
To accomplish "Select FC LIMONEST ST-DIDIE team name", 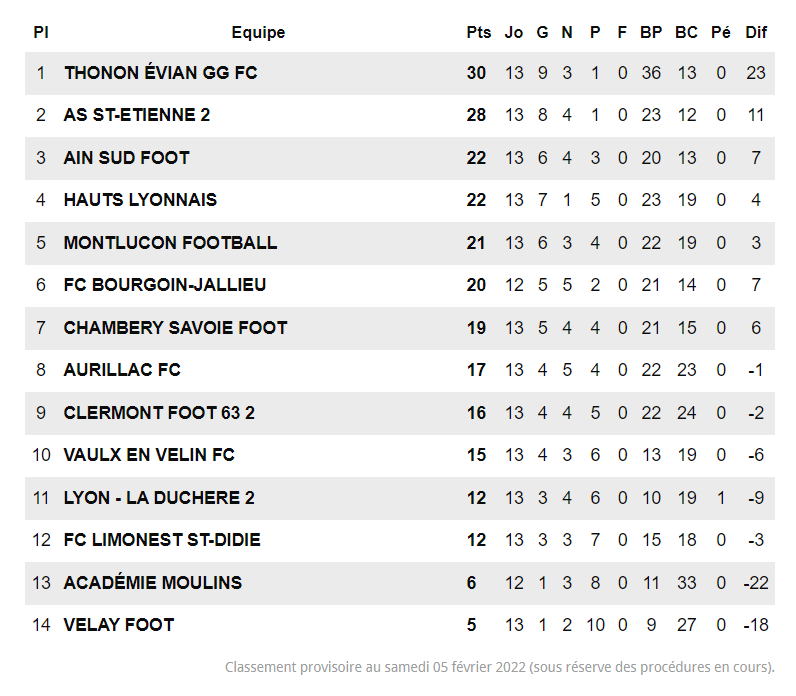I will (x=162, y=540).
